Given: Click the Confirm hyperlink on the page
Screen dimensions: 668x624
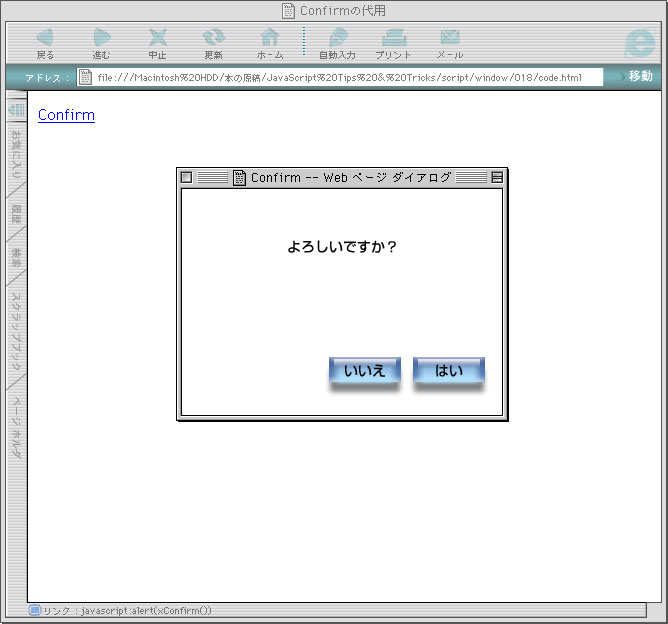Looking at the screenshot, I should click(66, 115).
